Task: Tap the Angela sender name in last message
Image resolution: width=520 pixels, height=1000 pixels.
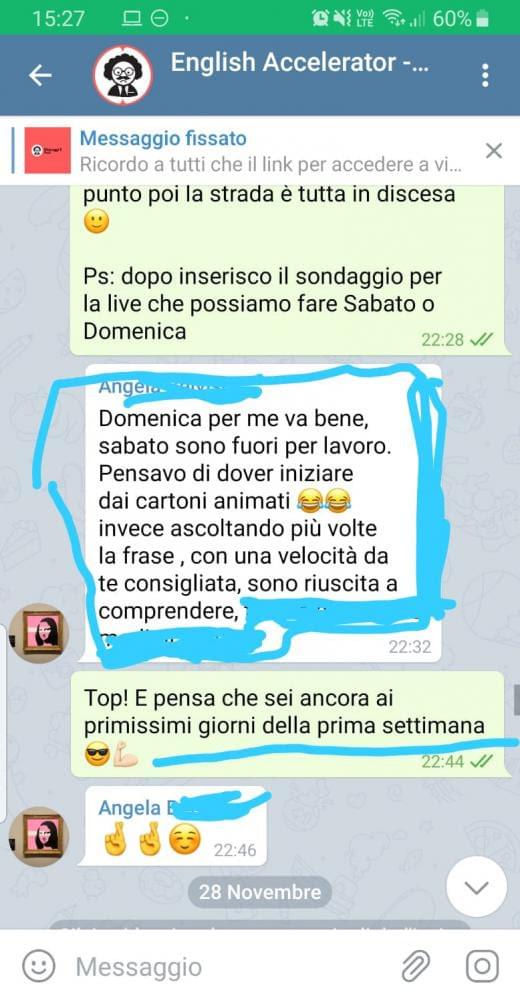Action: click(130, 807)
